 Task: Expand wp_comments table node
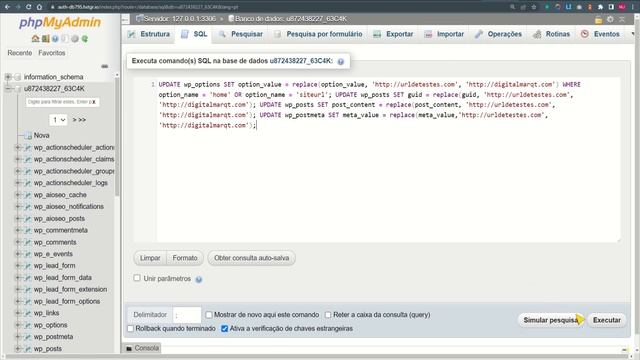point(18,242)
